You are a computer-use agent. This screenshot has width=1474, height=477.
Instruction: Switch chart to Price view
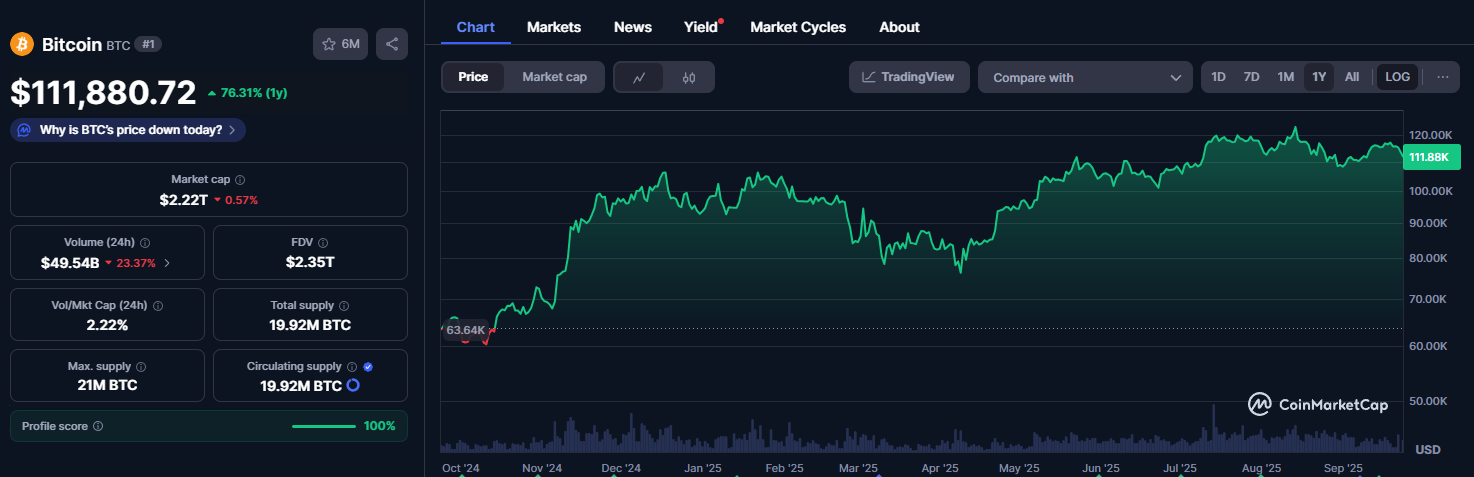[x=473, y=77]
